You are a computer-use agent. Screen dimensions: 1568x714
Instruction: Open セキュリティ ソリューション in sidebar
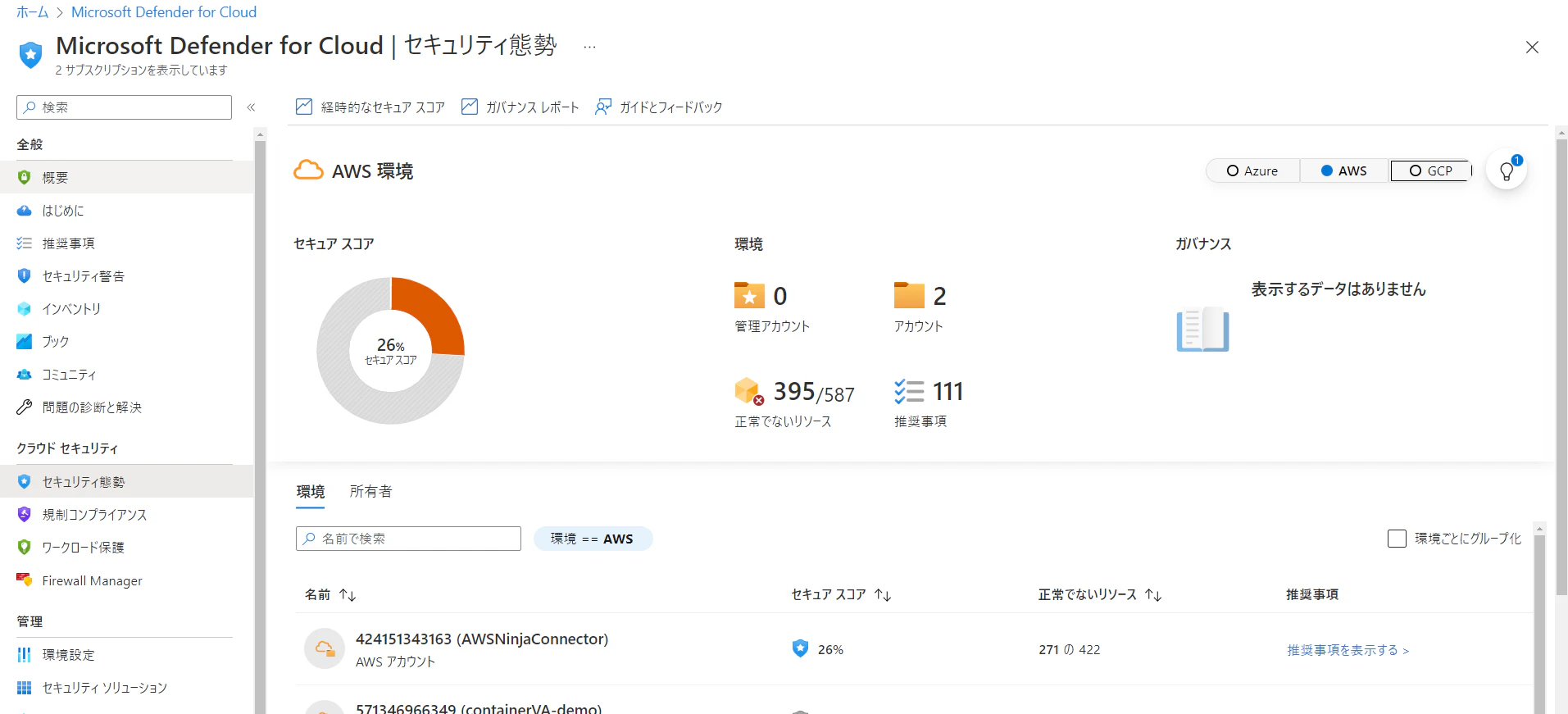(x=127, y=688)
